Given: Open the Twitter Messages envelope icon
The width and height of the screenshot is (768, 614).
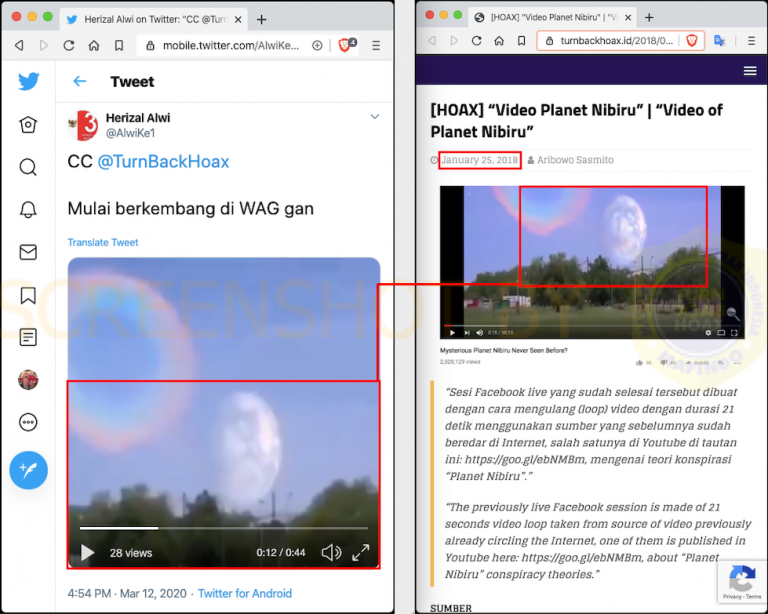Looking at the screenshot, I should [28, 252].
